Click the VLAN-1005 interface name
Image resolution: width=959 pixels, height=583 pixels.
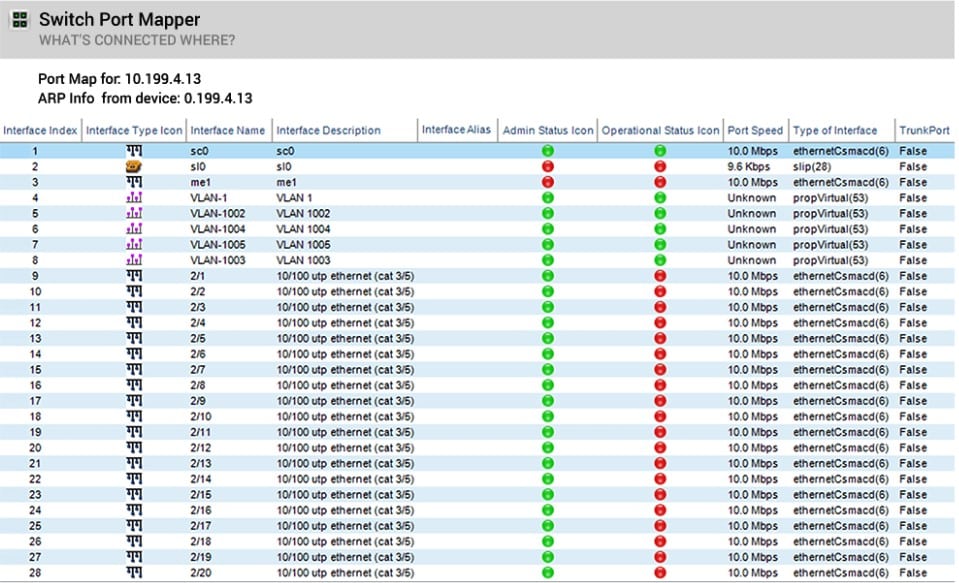(218, 245)
